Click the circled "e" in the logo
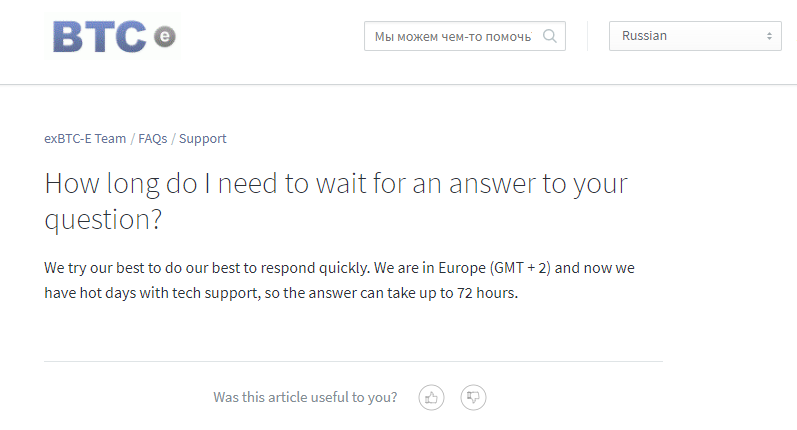 pyautogui.click(x=164, y=39)
